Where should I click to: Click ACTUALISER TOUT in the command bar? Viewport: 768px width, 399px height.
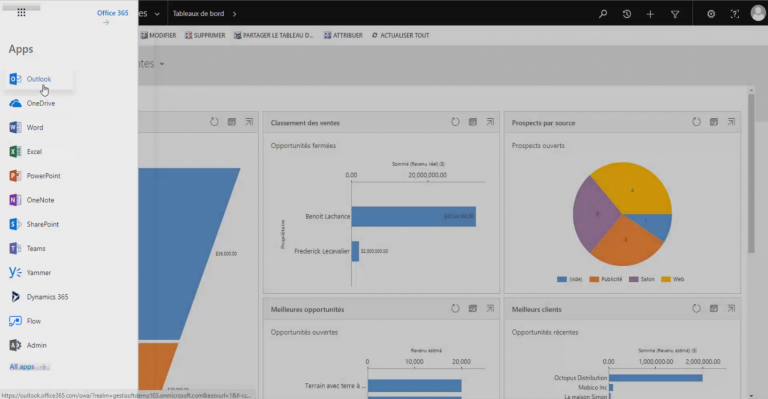pos(400,35)
